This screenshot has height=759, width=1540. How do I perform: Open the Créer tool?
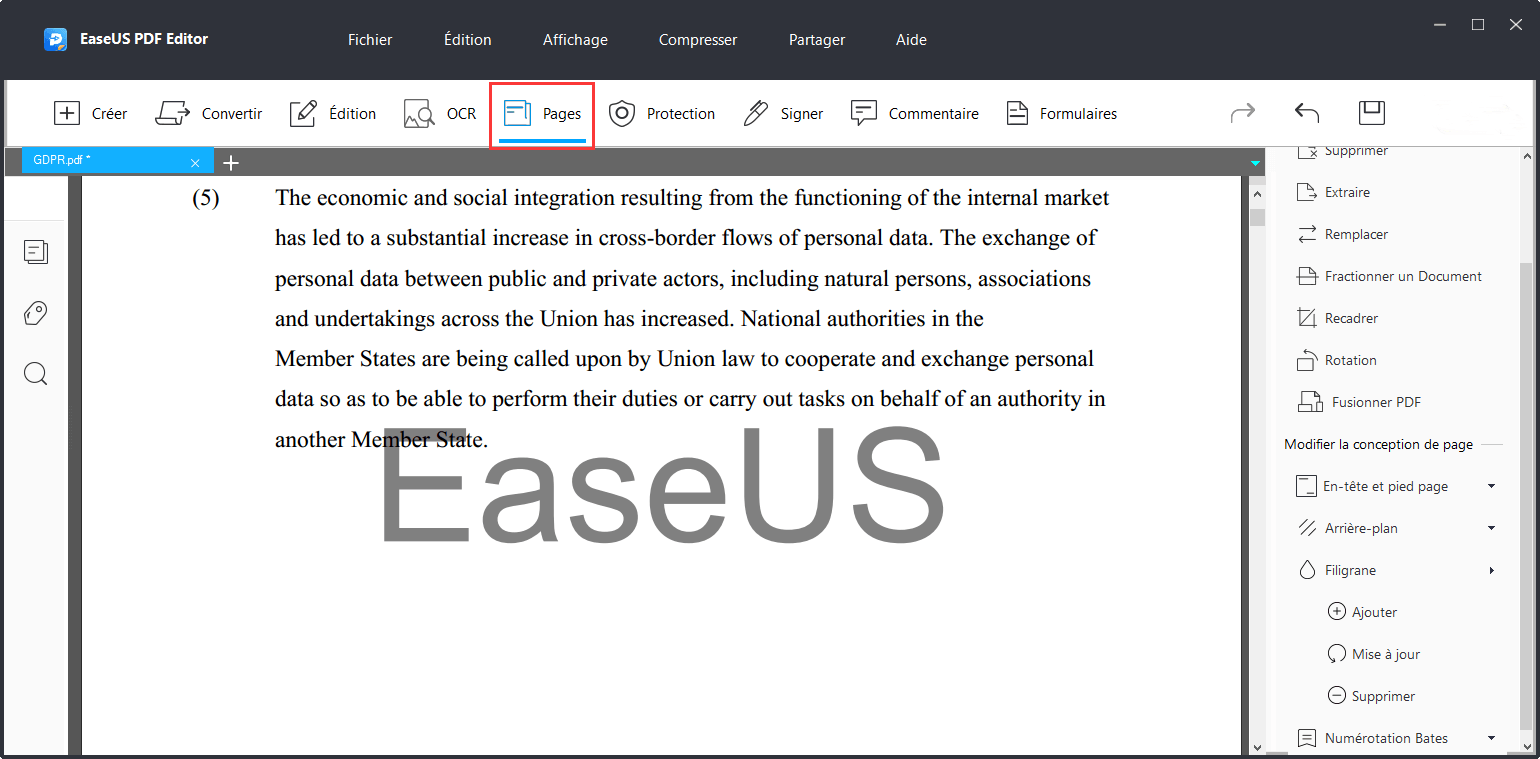click(90, 114)
